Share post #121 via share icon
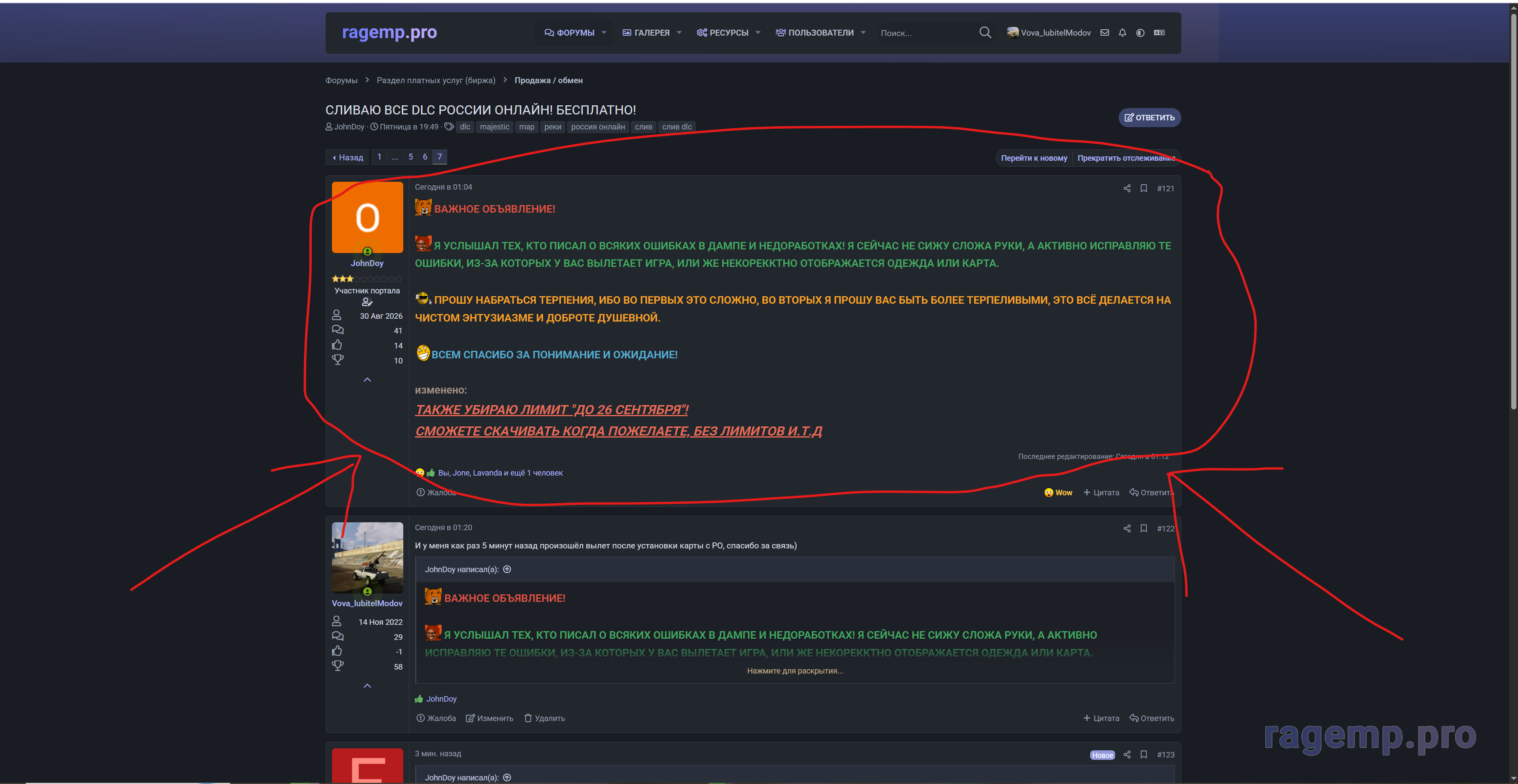This screenshot has width=1518, height=784. coord(1127,188)
